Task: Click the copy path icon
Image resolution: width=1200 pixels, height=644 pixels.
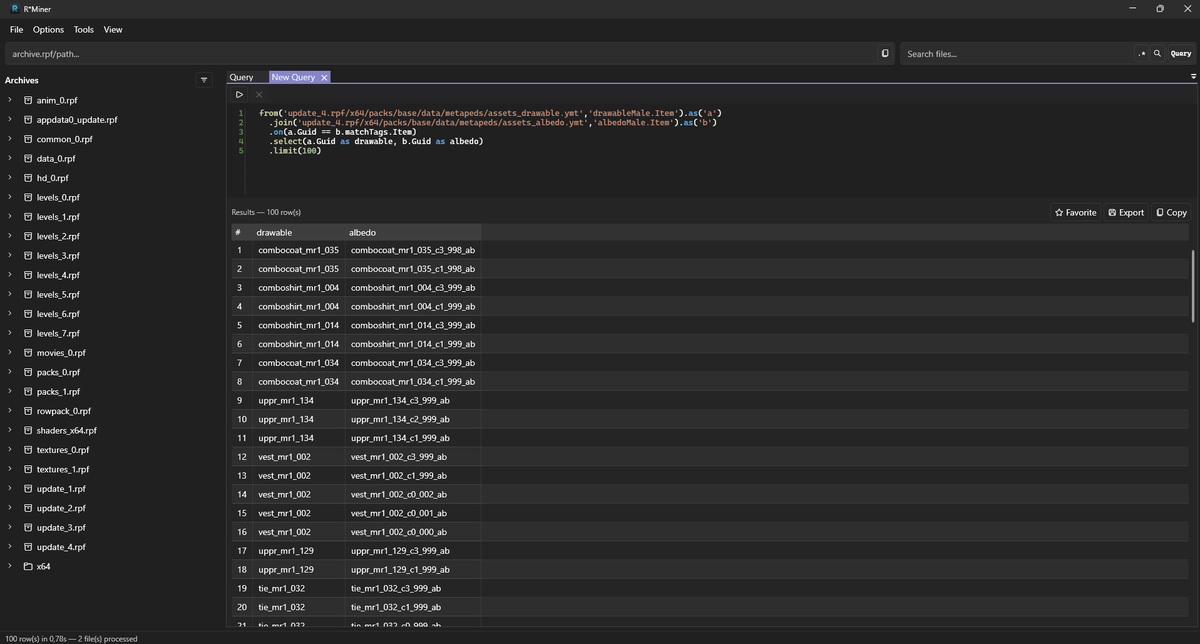Action: pos(885,54)
